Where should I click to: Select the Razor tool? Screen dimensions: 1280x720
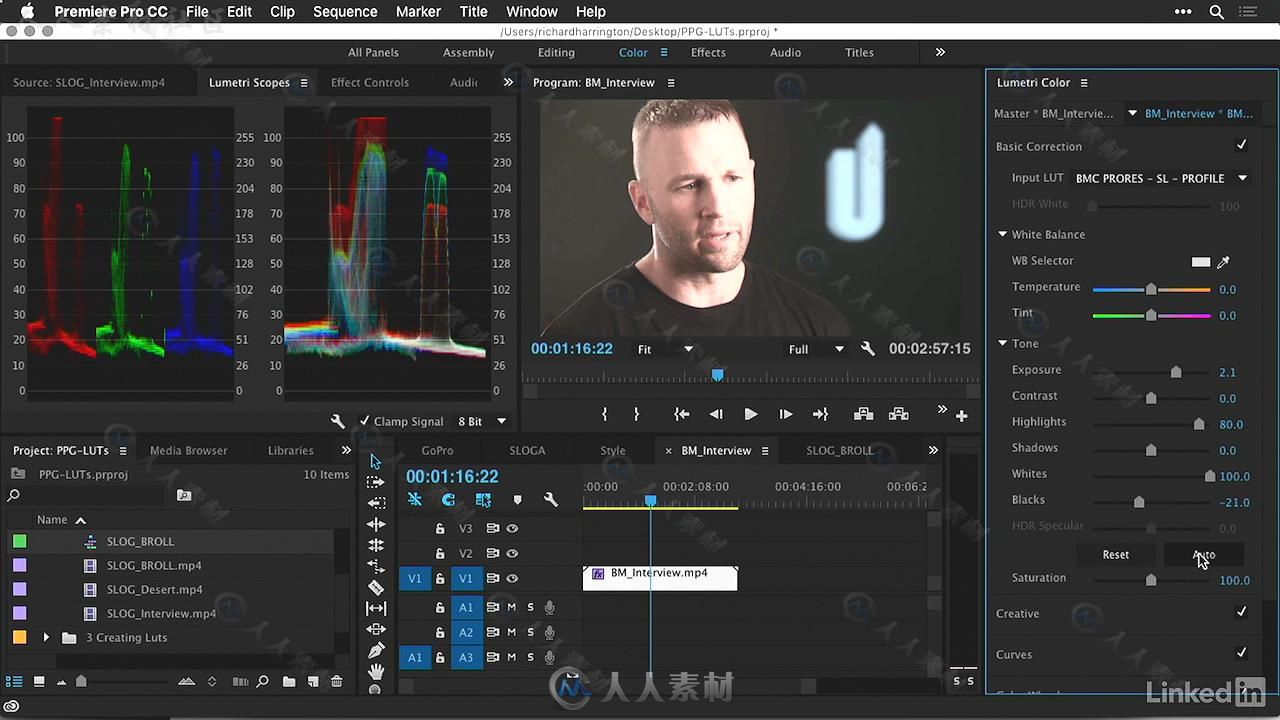(376, 587)
